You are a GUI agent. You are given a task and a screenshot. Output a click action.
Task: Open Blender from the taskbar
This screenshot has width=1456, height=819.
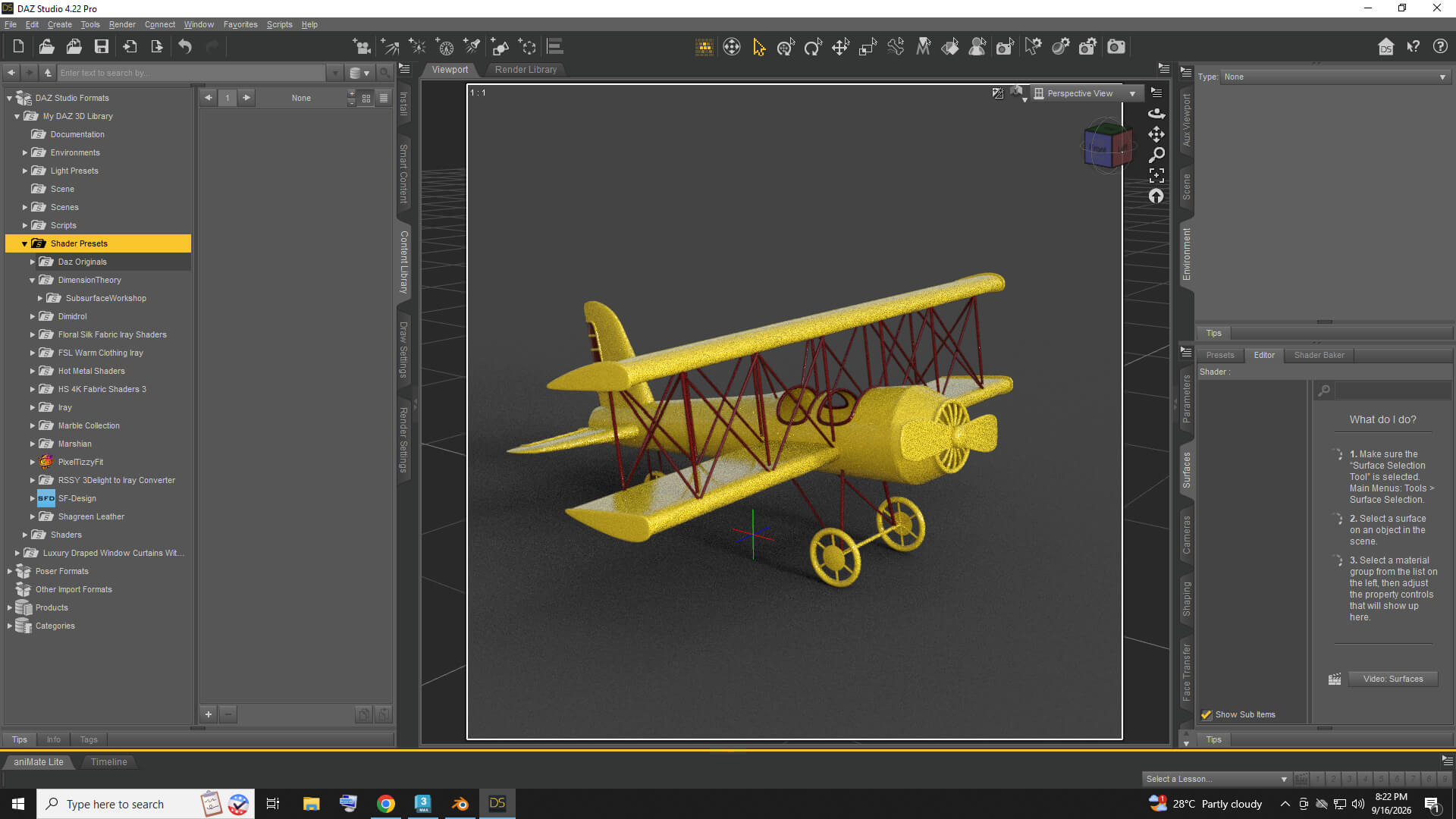pyautogui.click(x=460, y=804)
